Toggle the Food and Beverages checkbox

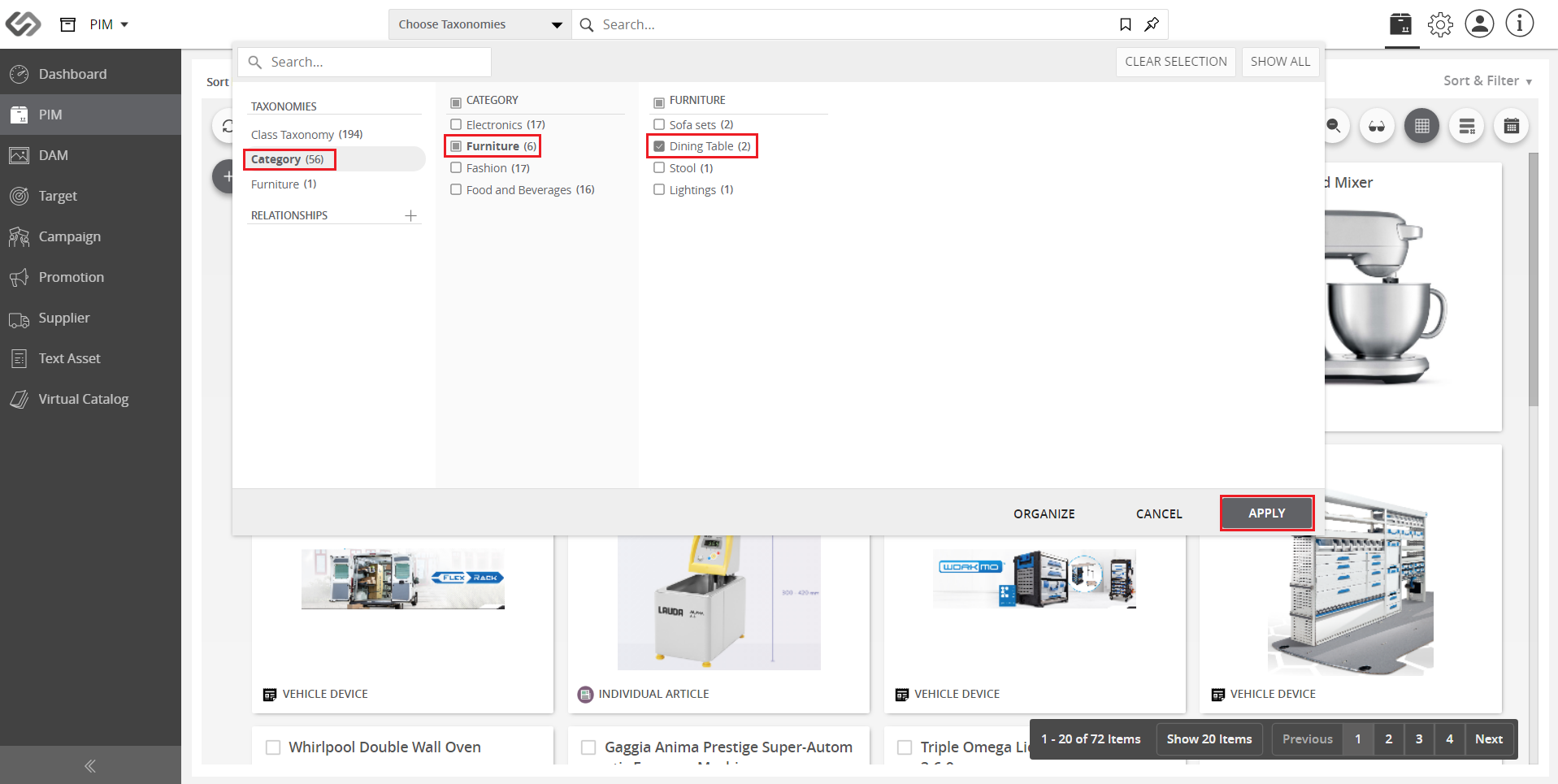pos(456,189)
